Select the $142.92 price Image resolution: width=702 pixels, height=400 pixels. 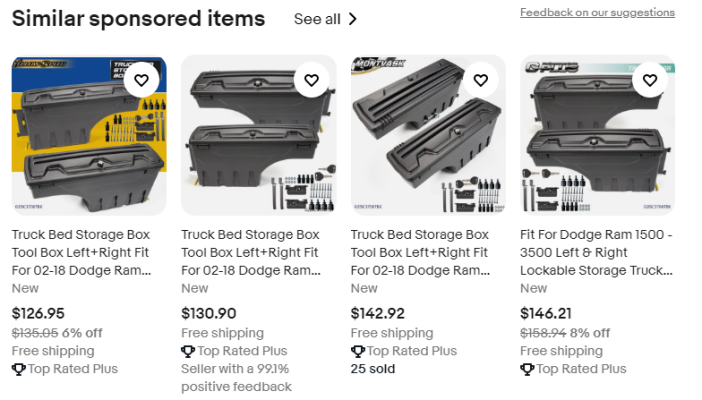[377, 314]
